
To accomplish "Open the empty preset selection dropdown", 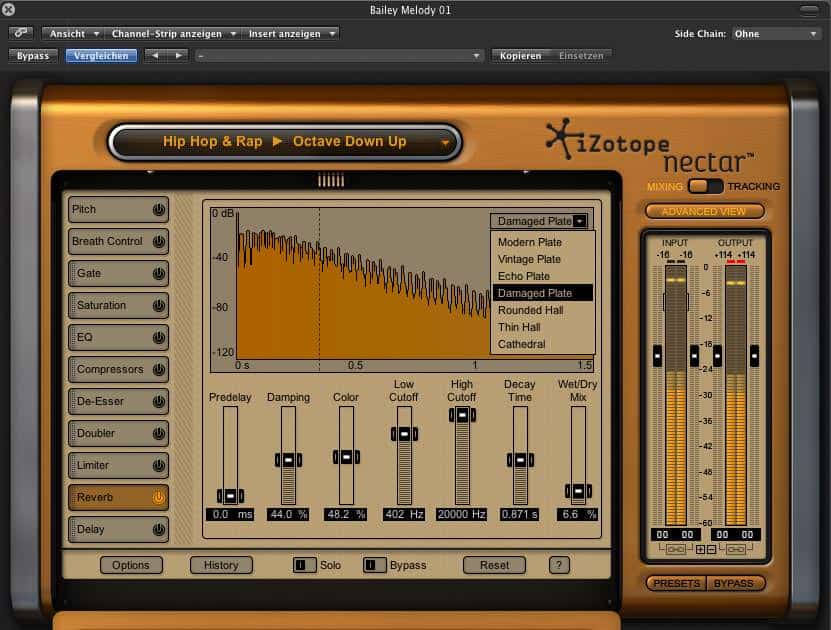I will pos(339,55).
